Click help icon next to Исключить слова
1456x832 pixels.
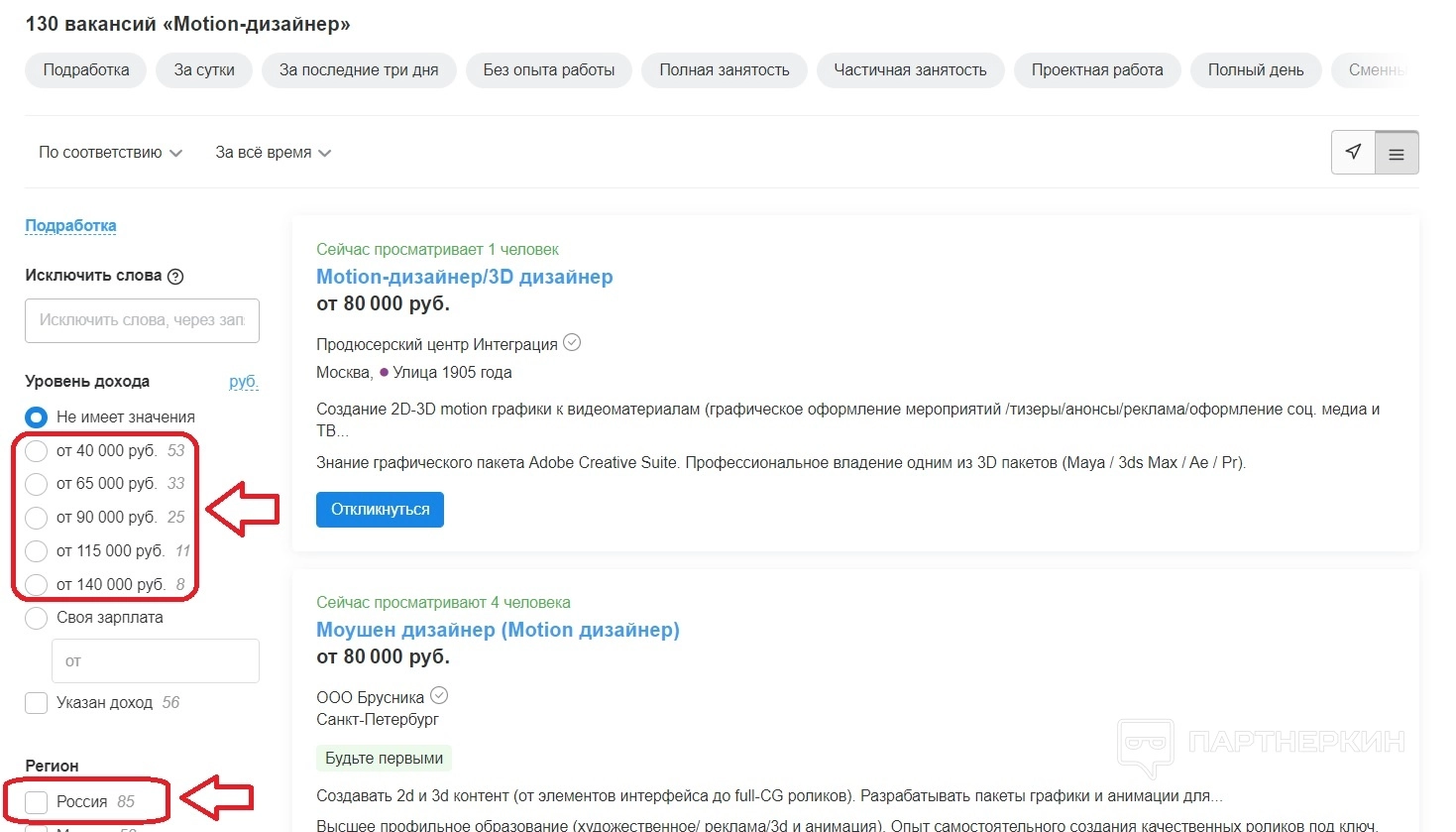point(175,277)
